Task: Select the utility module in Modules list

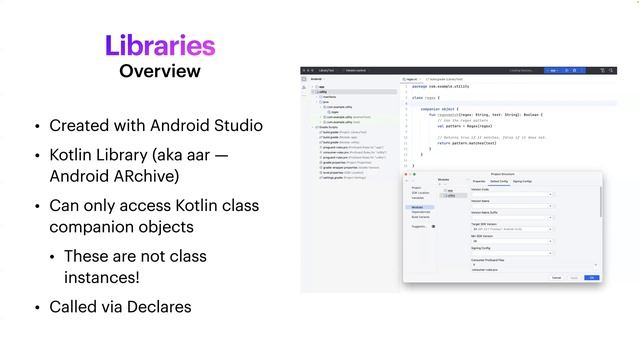Action: 453,196
